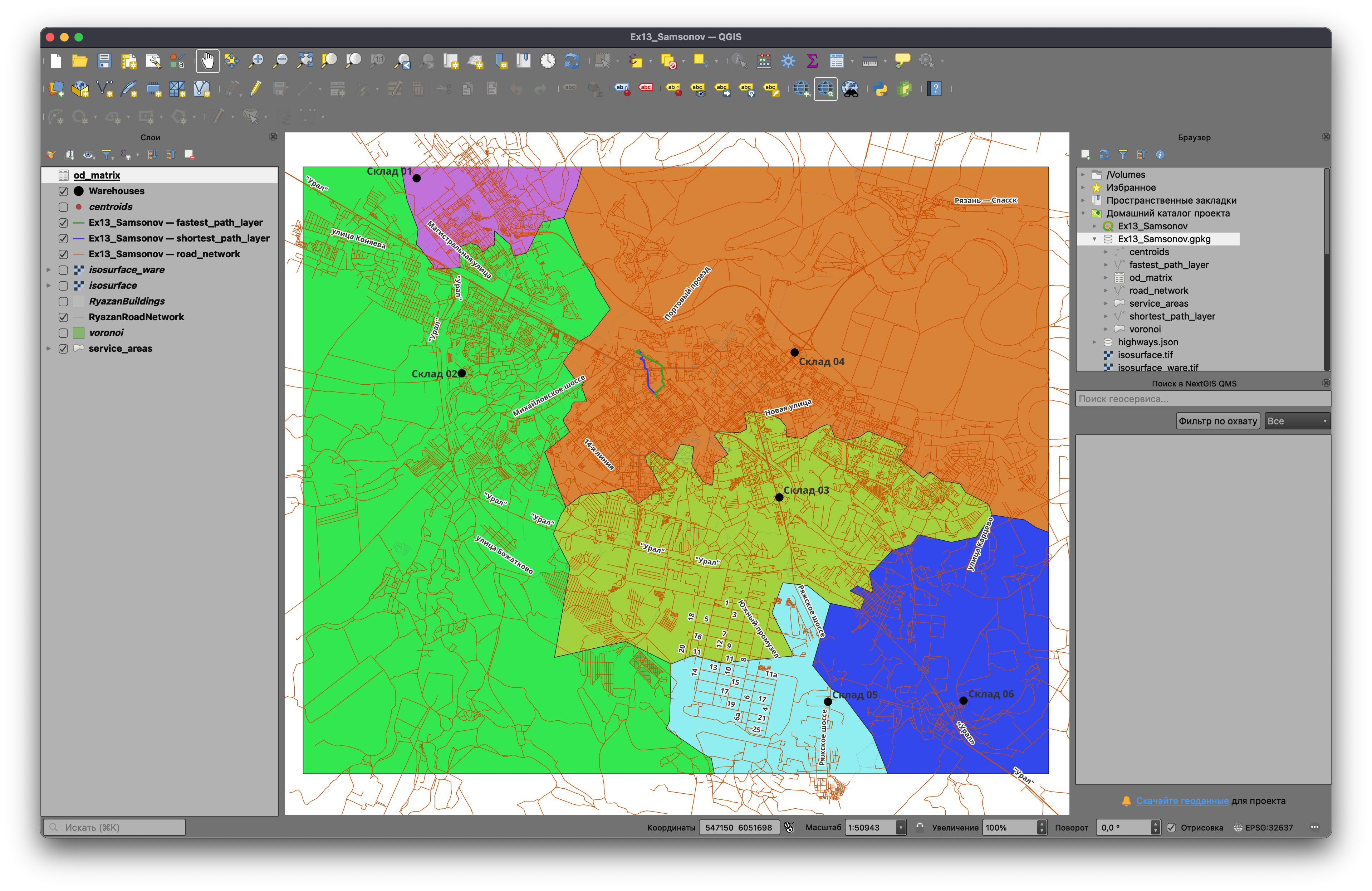
Task: Follow the Скачайте геоданные link
Action: (x=1182, y=801)
